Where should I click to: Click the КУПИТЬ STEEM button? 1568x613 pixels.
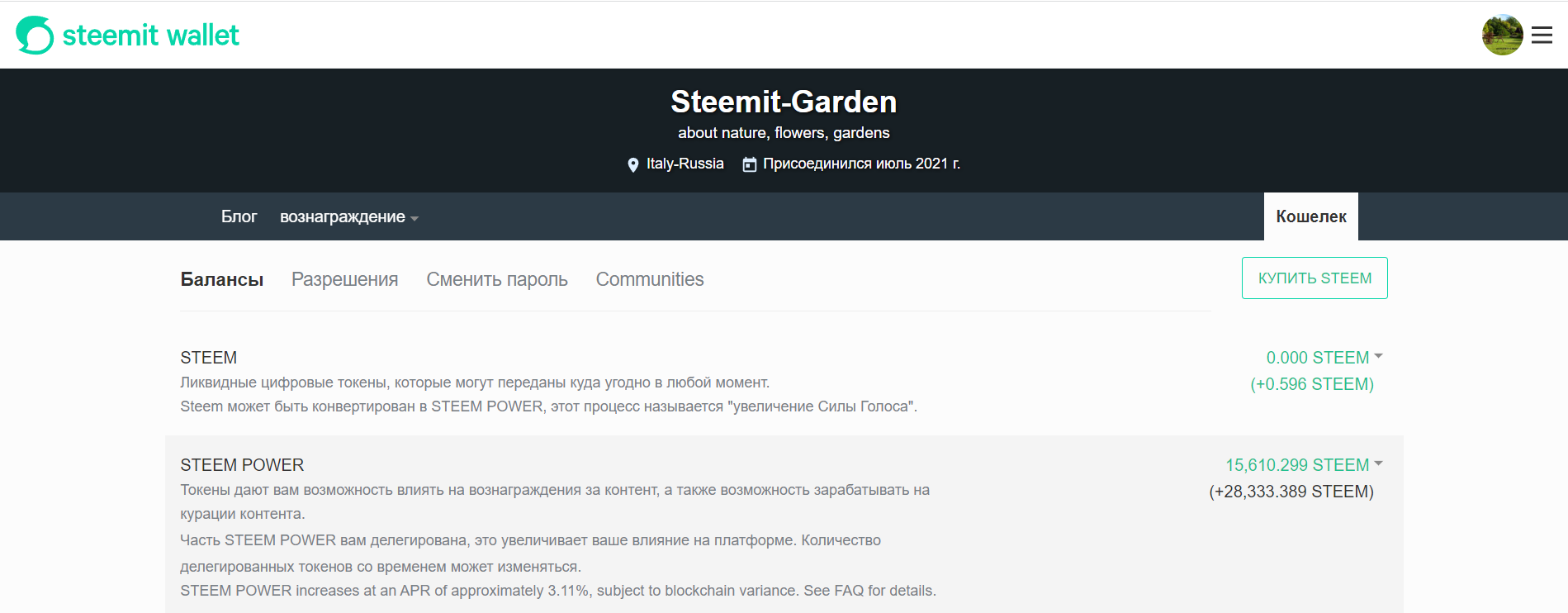[x=1315, y=278]
